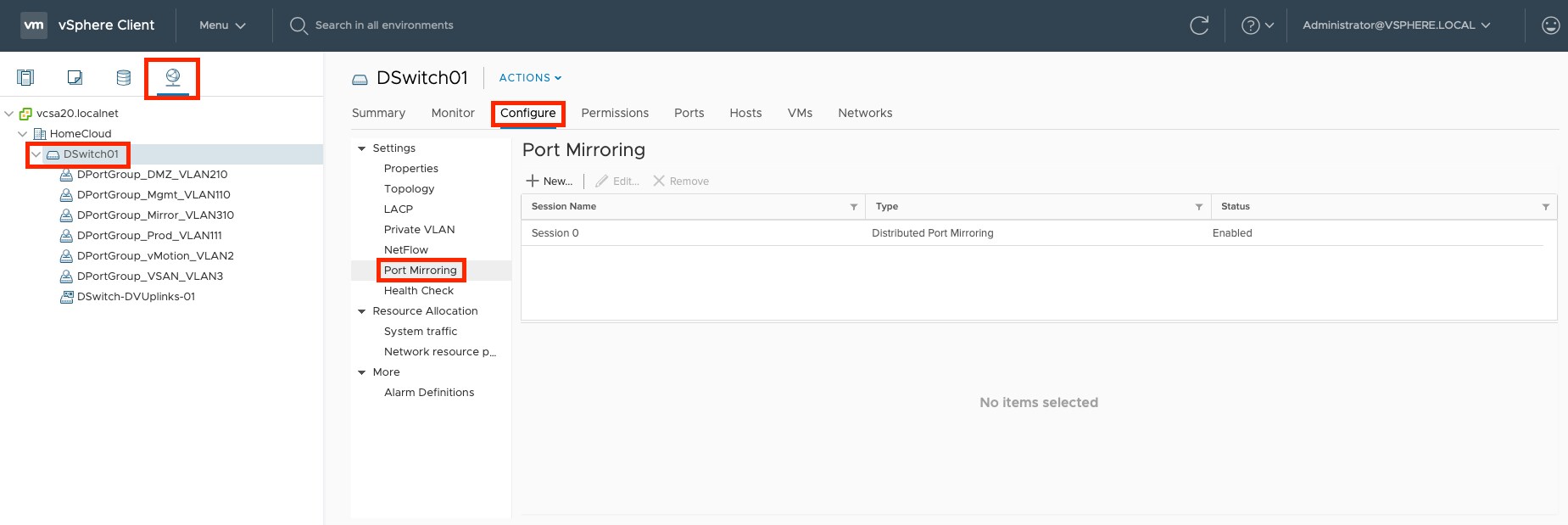Screen dimensions: 1568x525
Task: Click HomeCloud datacenter icon
Action: (39, 134)
